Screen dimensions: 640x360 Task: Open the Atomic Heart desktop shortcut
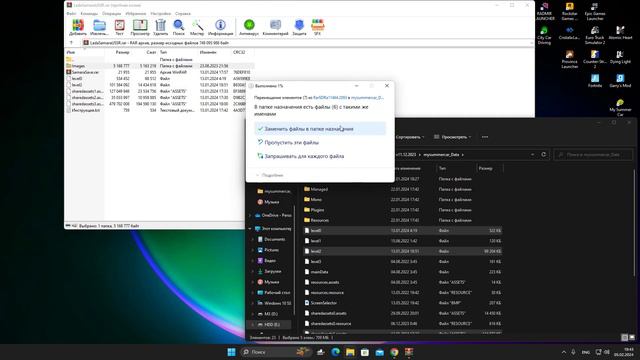coord(620,33)
